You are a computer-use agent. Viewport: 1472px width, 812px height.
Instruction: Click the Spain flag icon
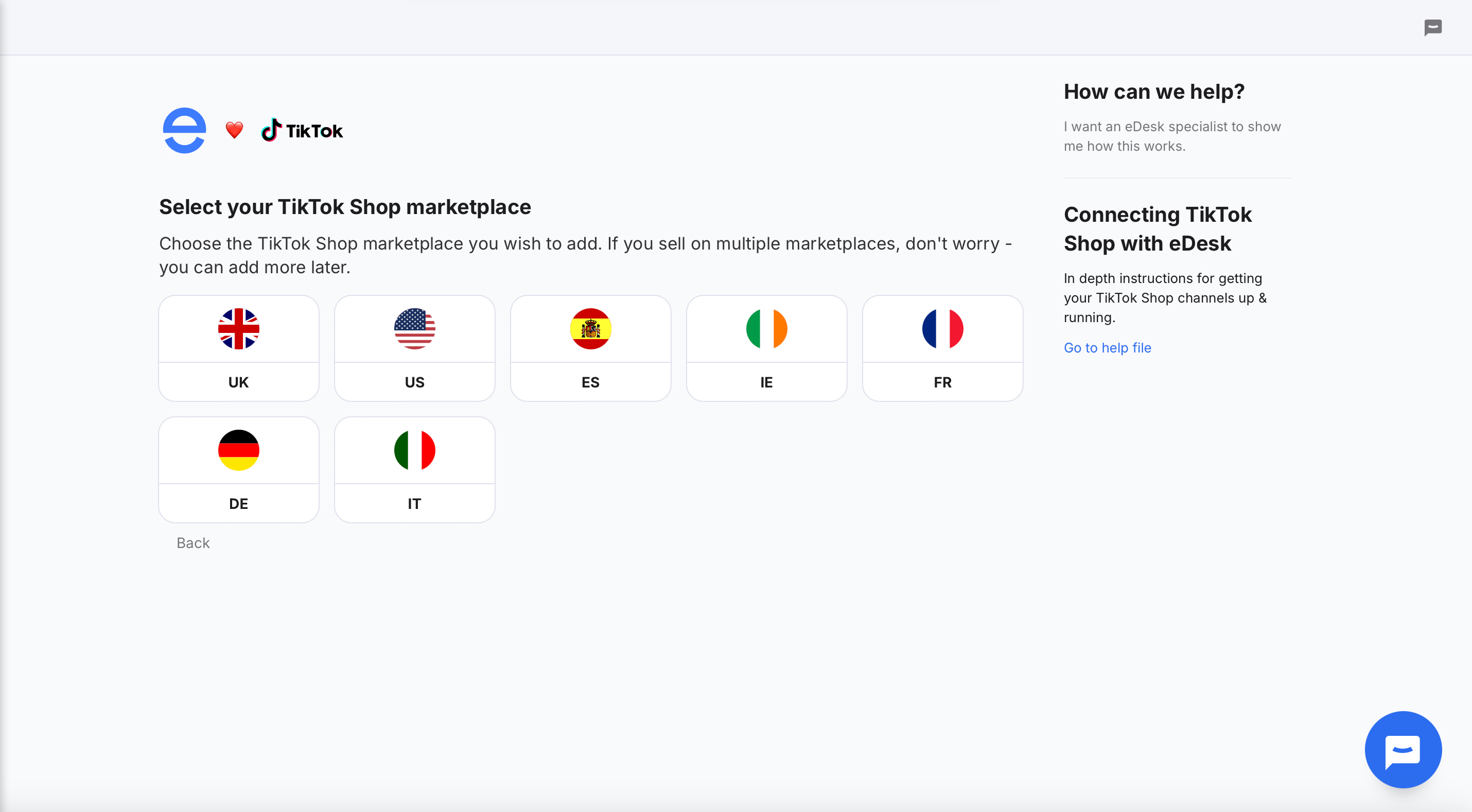(x=590, y=329)
